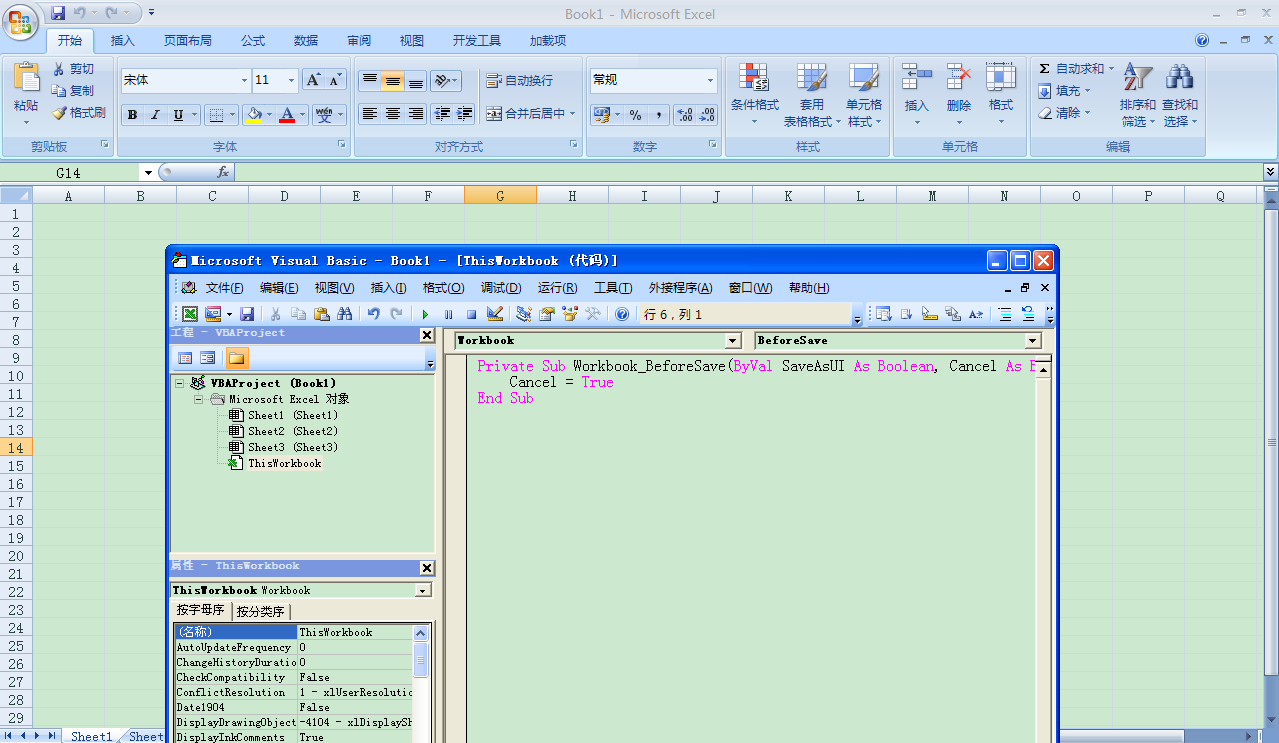Run the macro with the green play icon

tap(425, 314)
